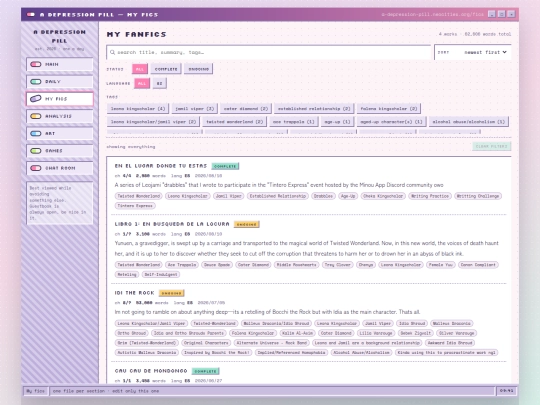The image size is (540, 405).
Task: Click the blue pill icon beside Art
Action: (35, 133)
